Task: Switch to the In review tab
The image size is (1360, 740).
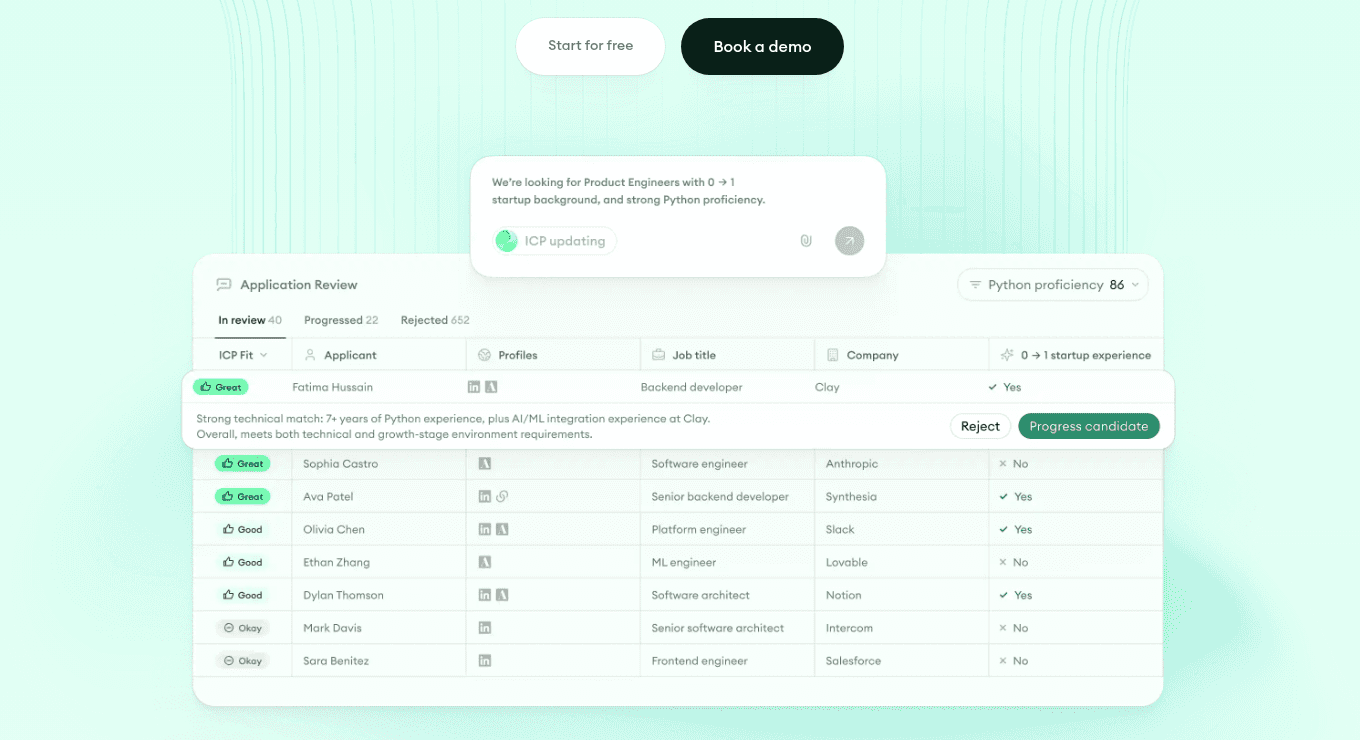Action: (x=250, y=320)
